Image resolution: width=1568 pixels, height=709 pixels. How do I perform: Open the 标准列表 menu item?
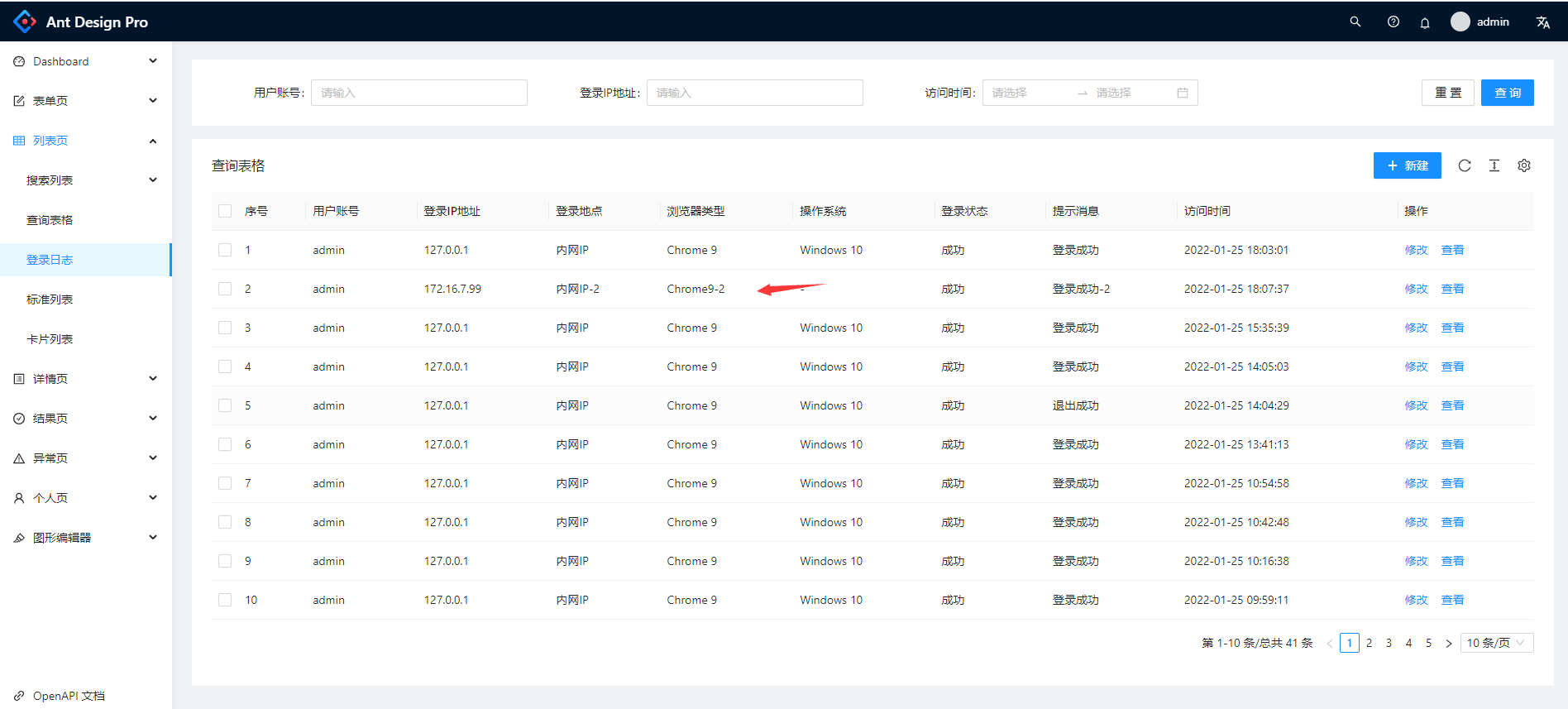pyautogui.click(x=86, y=299)
